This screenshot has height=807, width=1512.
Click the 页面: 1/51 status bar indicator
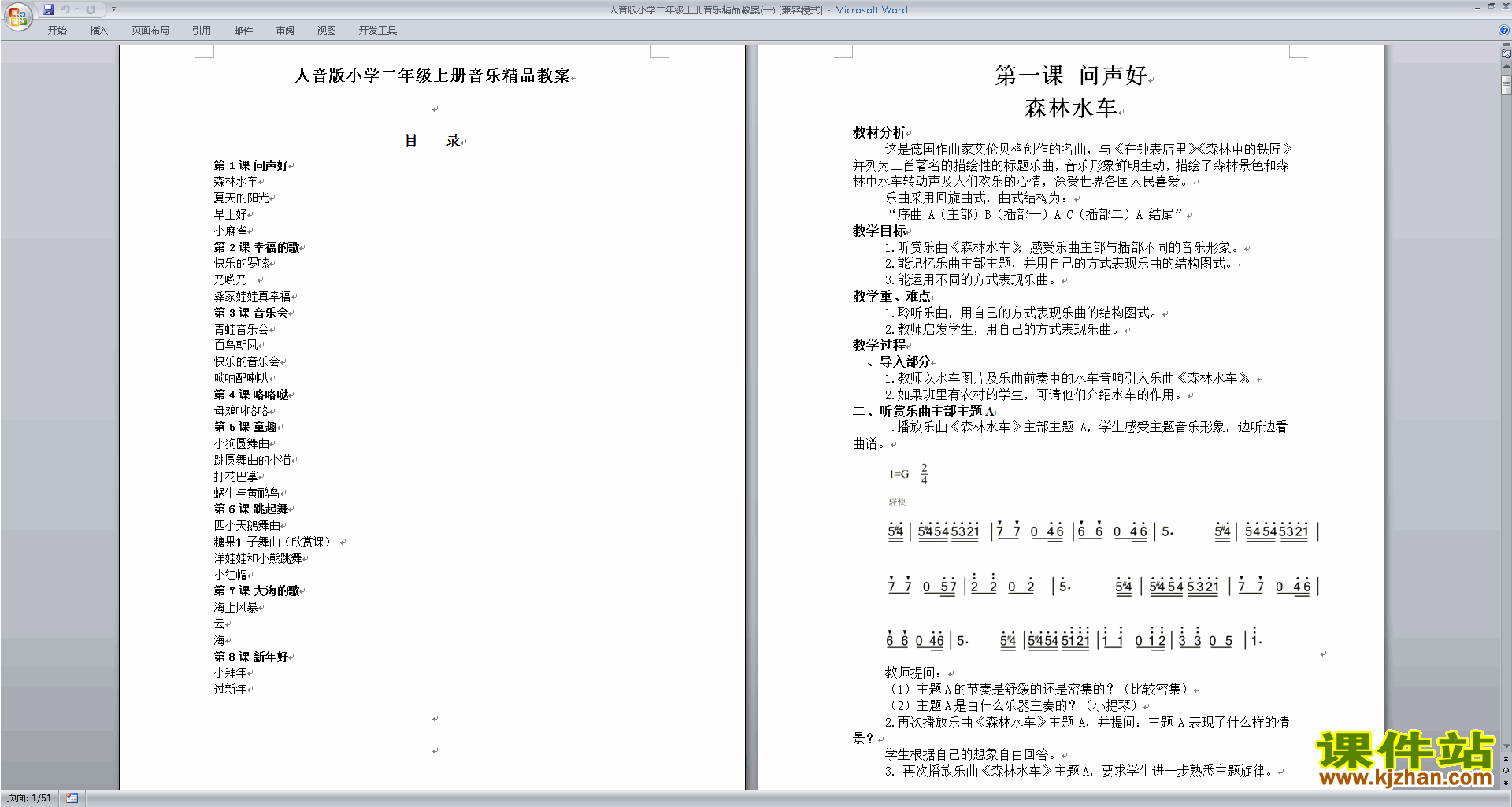[x=29, y=798]
